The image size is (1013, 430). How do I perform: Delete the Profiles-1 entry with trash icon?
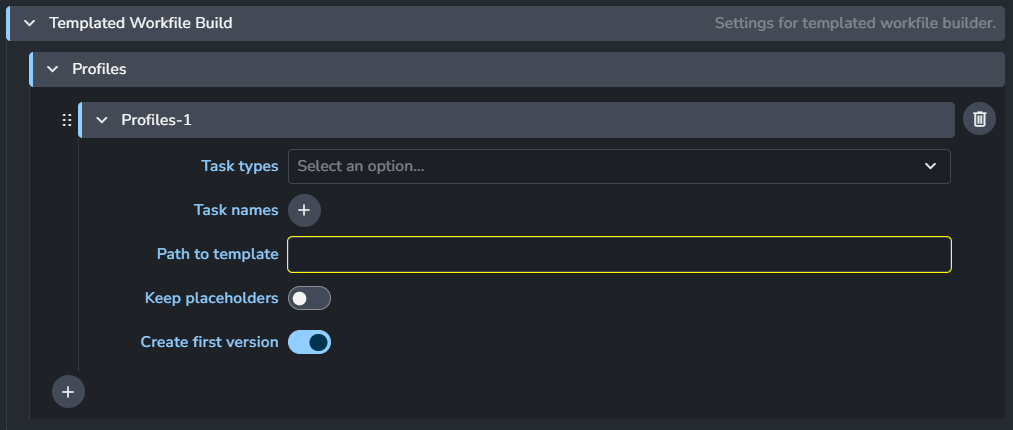(980, 120)
